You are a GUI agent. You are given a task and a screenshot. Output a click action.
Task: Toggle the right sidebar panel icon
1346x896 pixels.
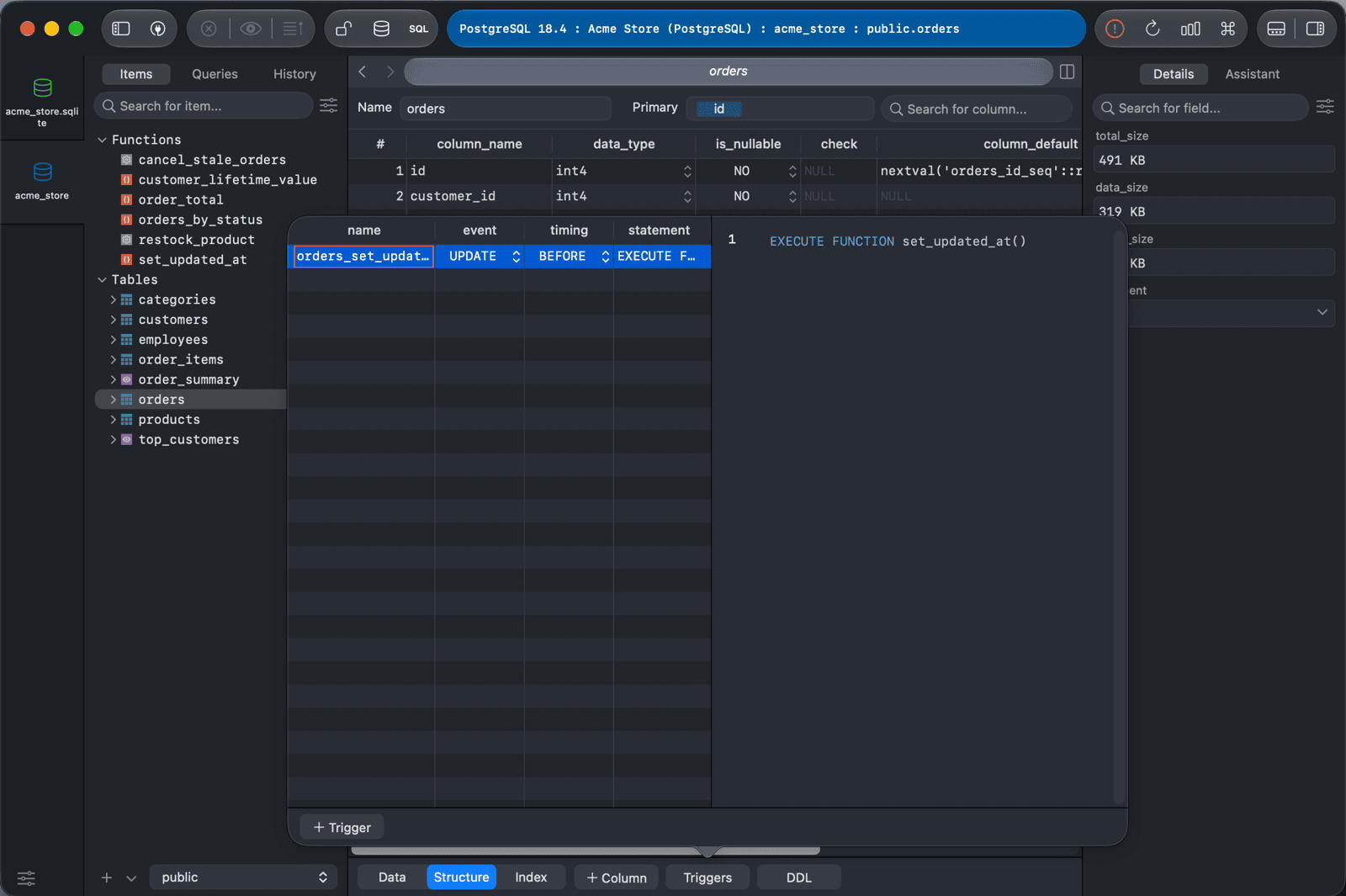1315,29
